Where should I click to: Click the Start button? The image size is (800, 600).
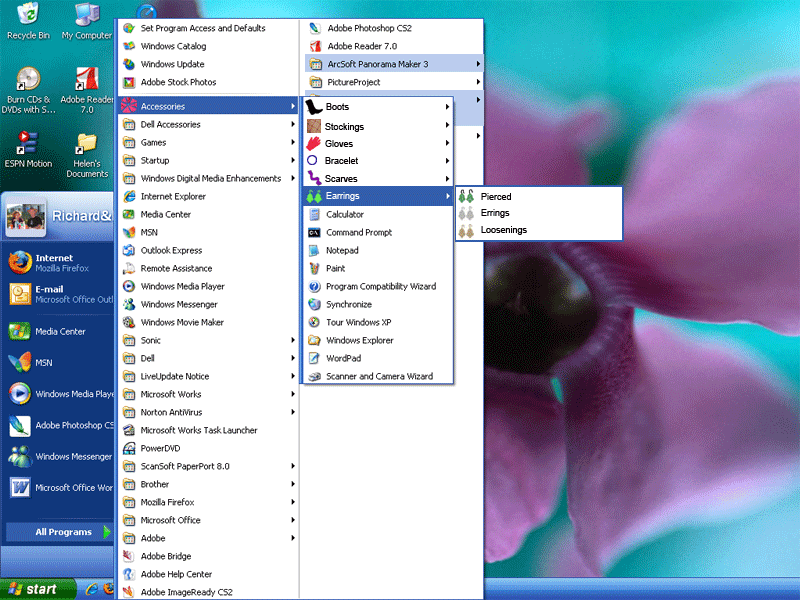point(37,589)
